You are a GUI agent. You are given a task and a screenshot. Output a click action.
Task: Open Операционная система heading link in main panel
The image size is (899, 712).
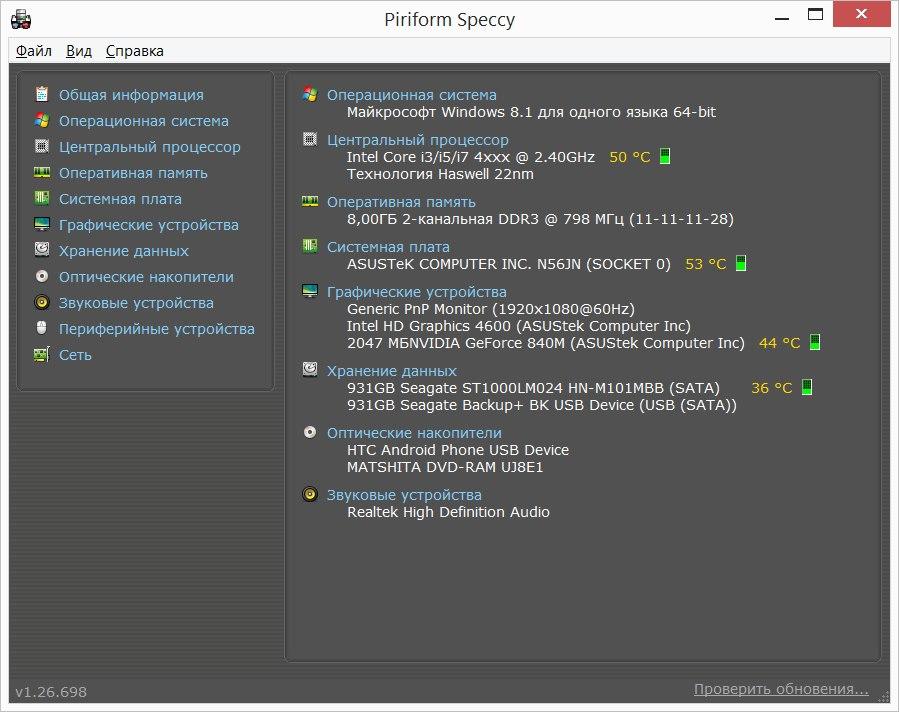click(x=412, y=95)
